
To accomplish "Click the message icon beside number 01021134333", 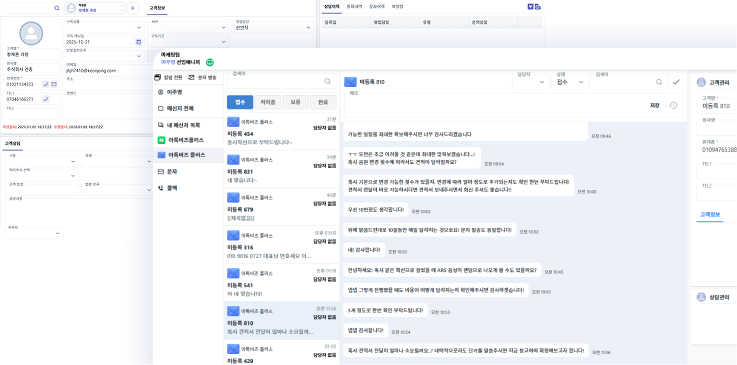I will coord(54,84).
